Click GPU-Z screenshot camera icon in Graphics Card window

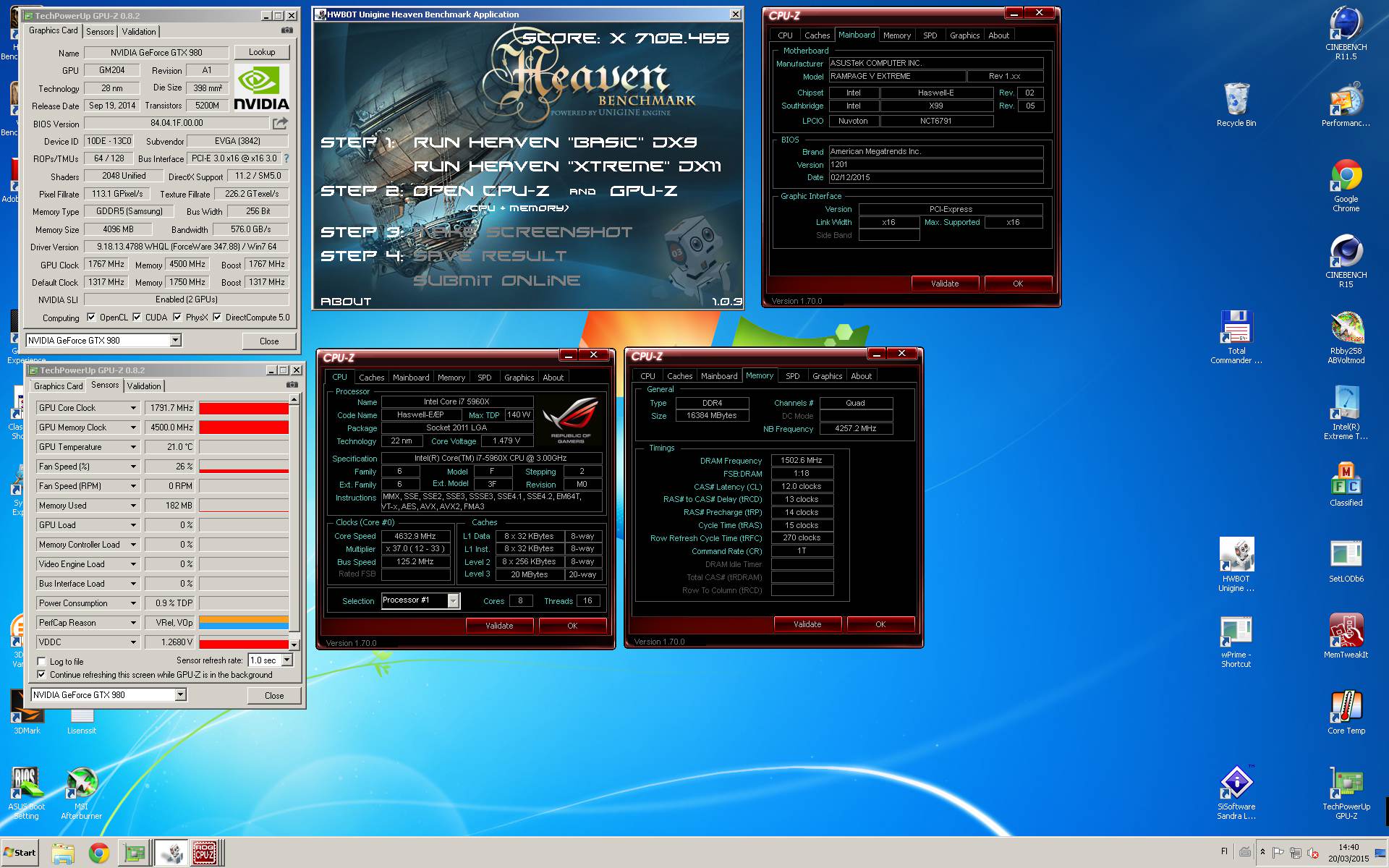[x=287, y=30]
